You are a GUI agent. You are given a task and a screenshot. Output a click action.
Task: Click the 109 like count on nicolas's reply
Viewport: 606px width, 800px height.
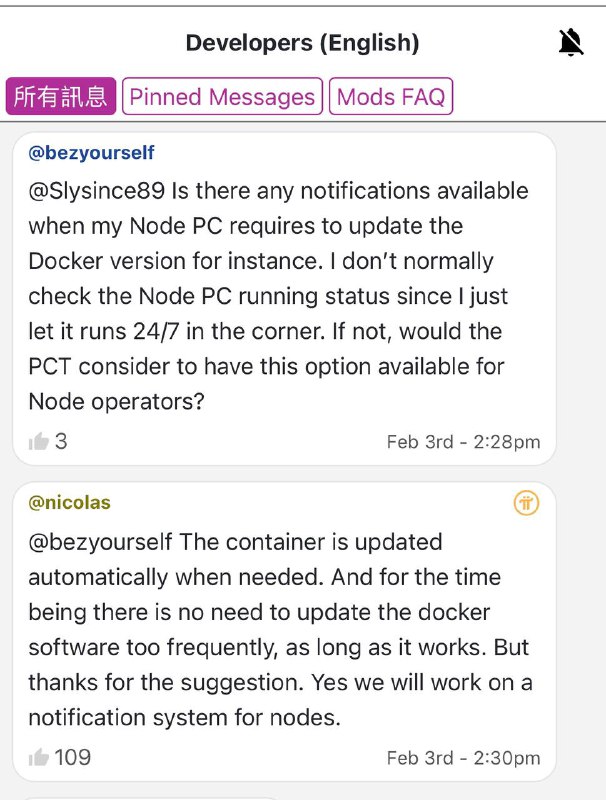72,757
